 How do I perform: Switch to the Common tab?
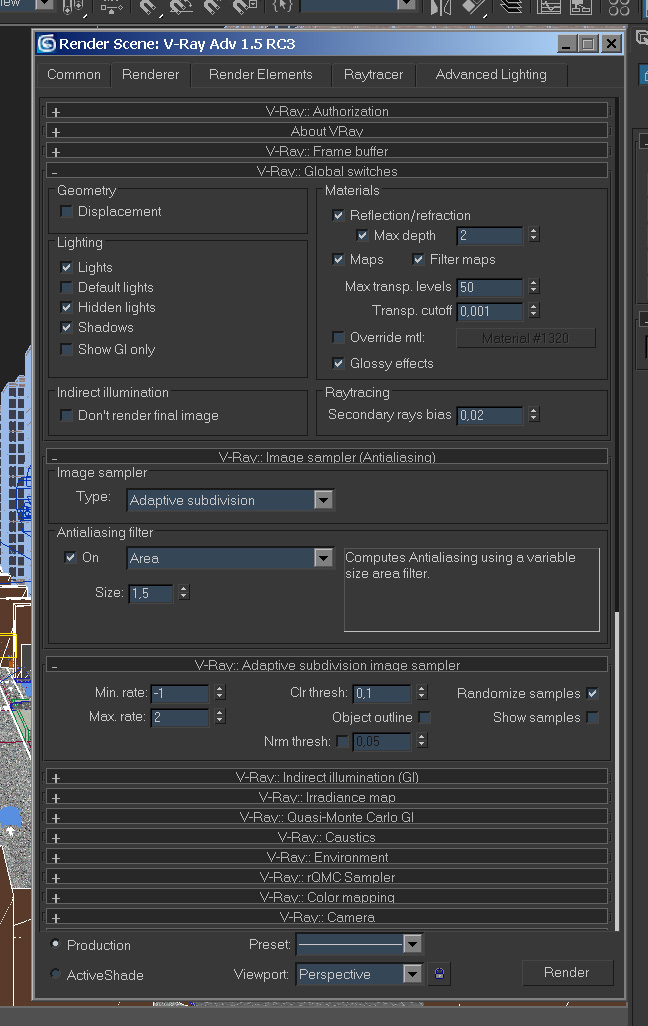coord(74,75)
